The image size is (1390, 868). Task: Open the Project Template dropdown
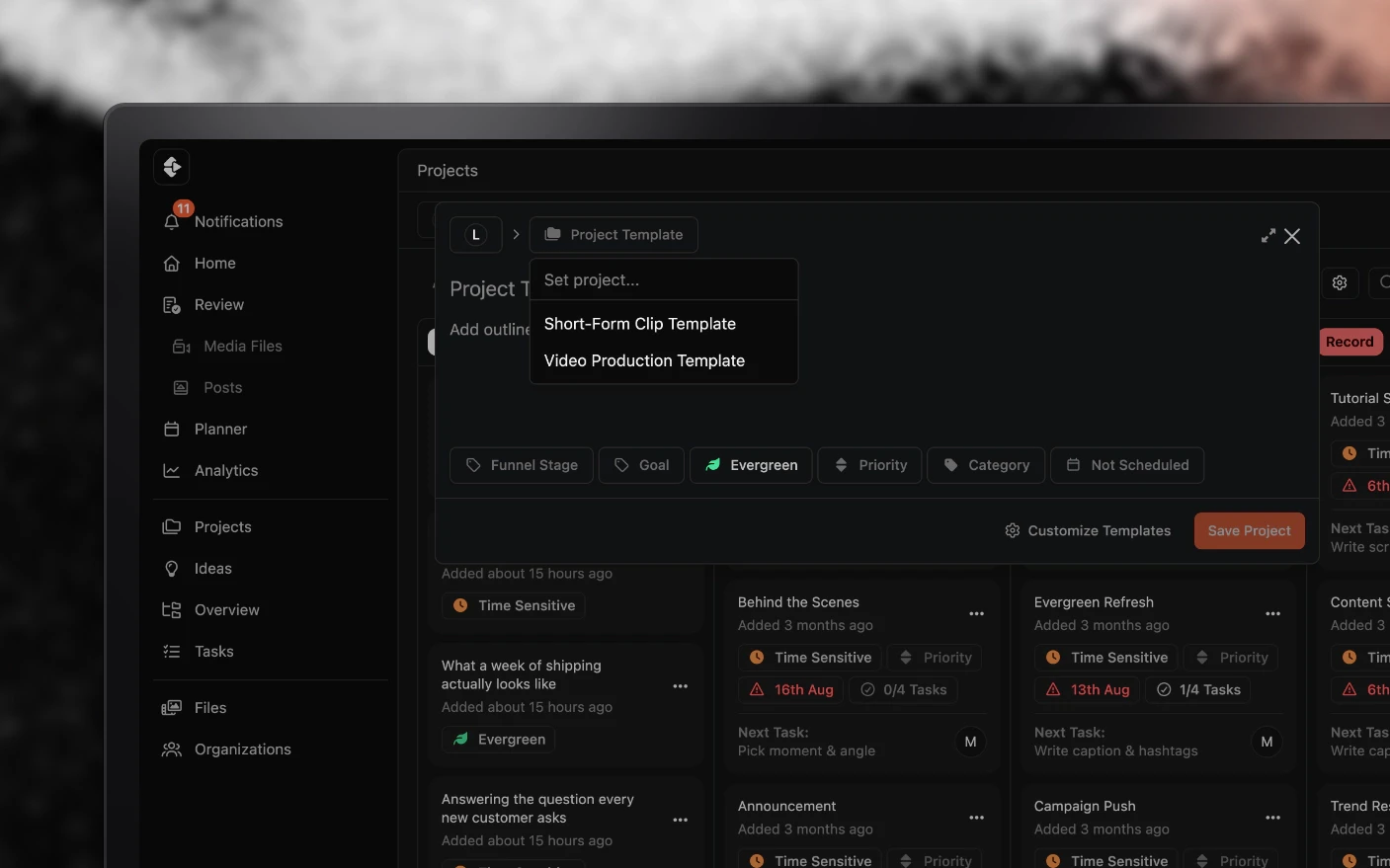[613, 235]
